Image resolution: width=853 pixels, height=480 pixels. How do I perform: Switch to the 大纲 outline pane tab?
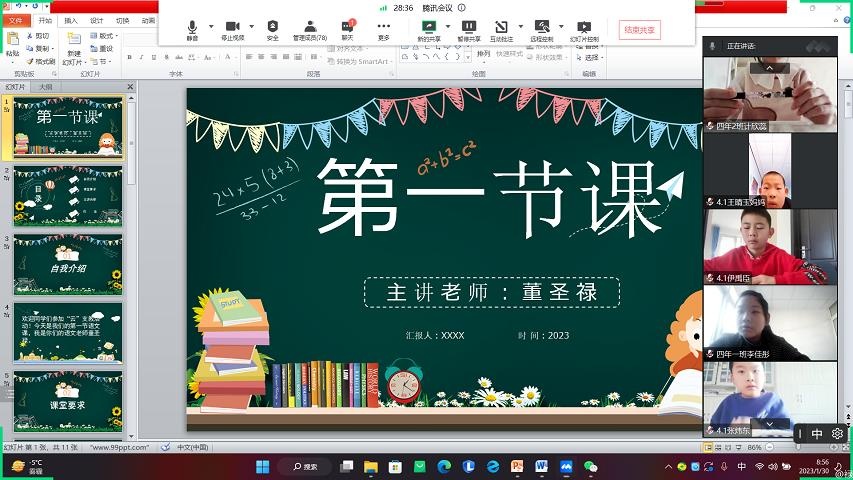point(46,87)
